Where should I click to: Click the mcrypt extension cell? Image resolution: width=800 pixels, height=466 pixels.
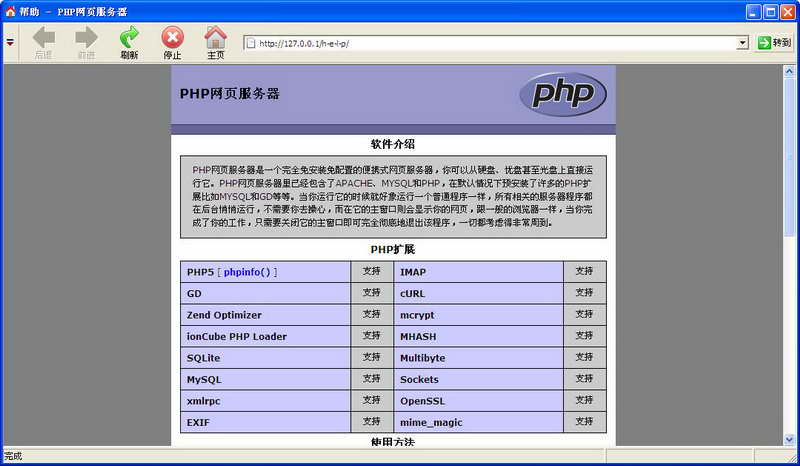479,315
